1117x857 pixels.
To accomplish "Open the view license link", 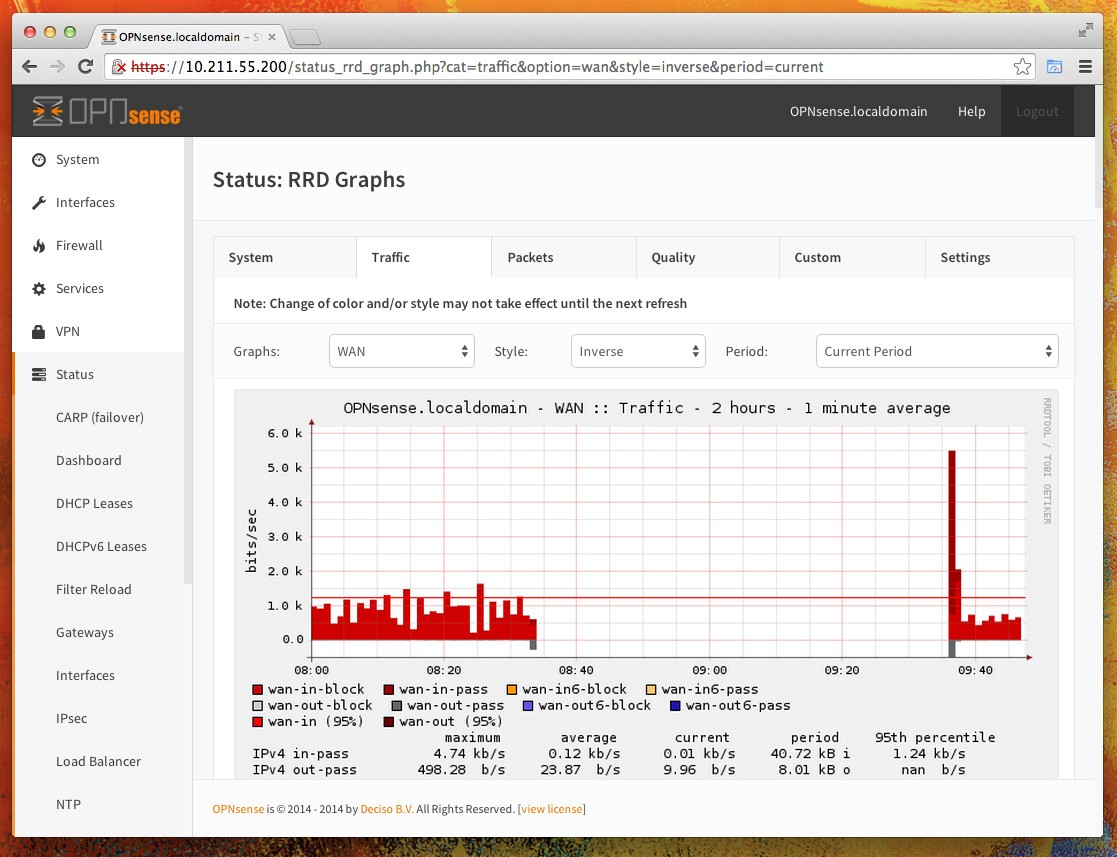I will pyautogui.click(x=551, y=809).
